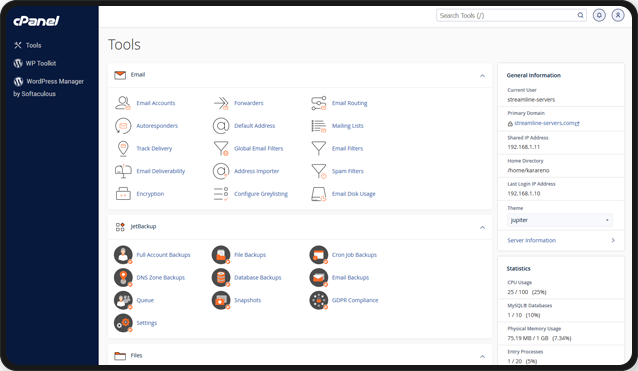
Task: Open the GDPR Compliance icon
Action: (319, 301)
